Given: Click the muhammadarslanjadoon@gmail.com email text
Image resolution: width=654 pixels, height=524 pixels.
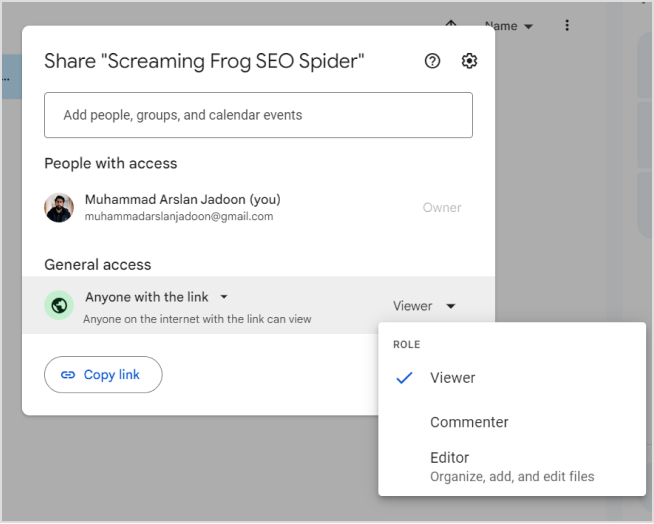Looking at the screenshot, I should point(179,217).
